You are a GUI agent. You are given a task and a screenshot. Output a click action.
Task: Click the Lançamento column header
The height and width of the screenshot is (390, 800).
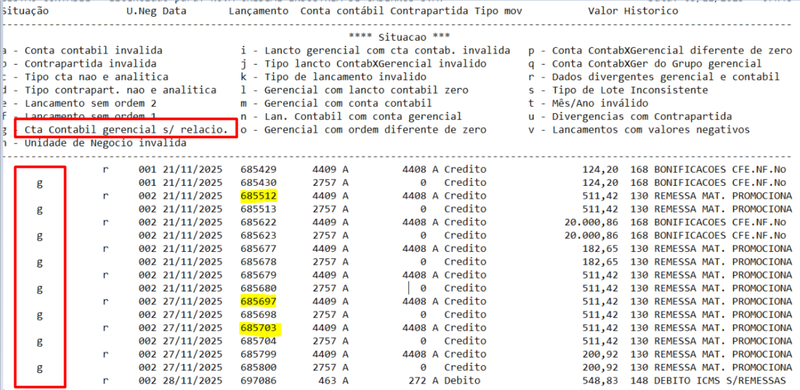pos(259,11)
